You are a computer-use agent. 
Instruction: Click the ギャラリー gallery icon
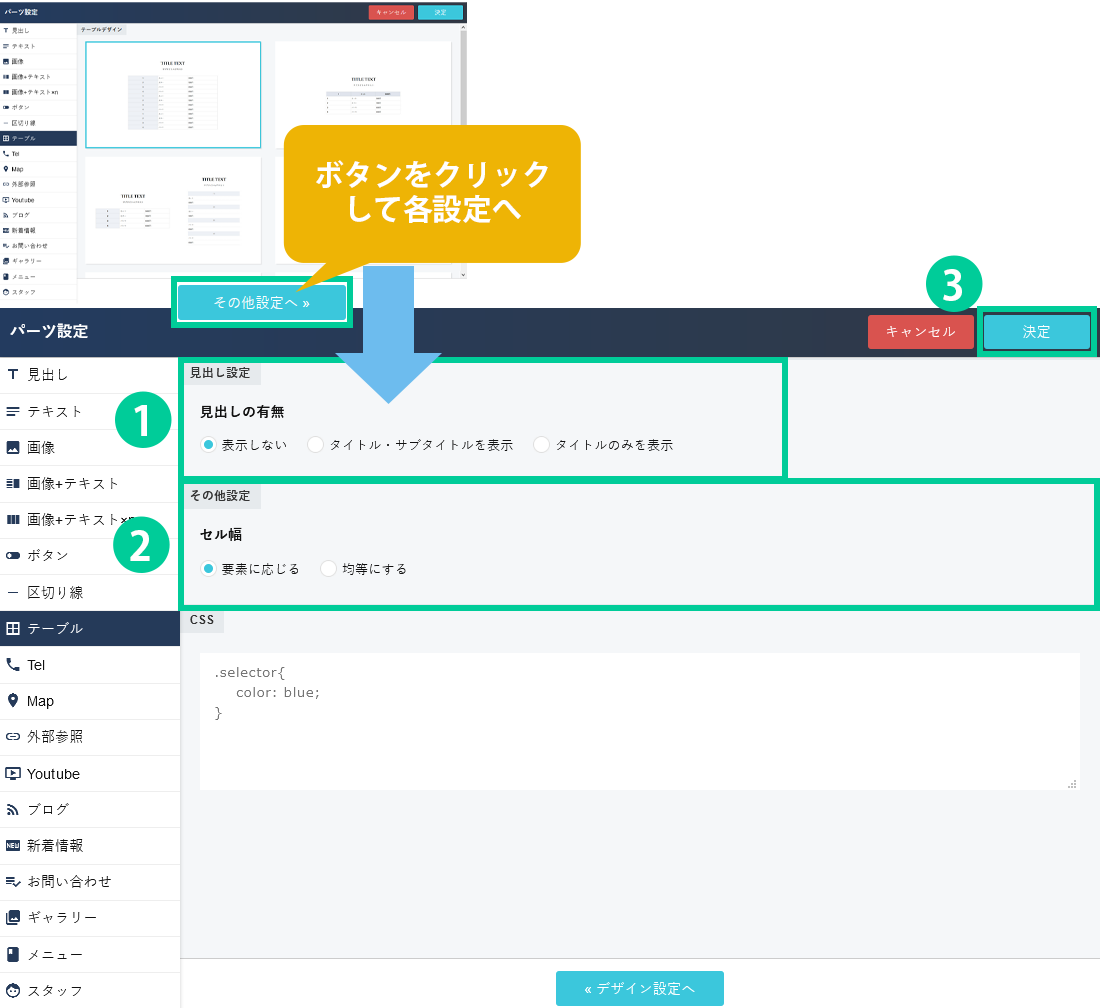[x=13, y=917]
